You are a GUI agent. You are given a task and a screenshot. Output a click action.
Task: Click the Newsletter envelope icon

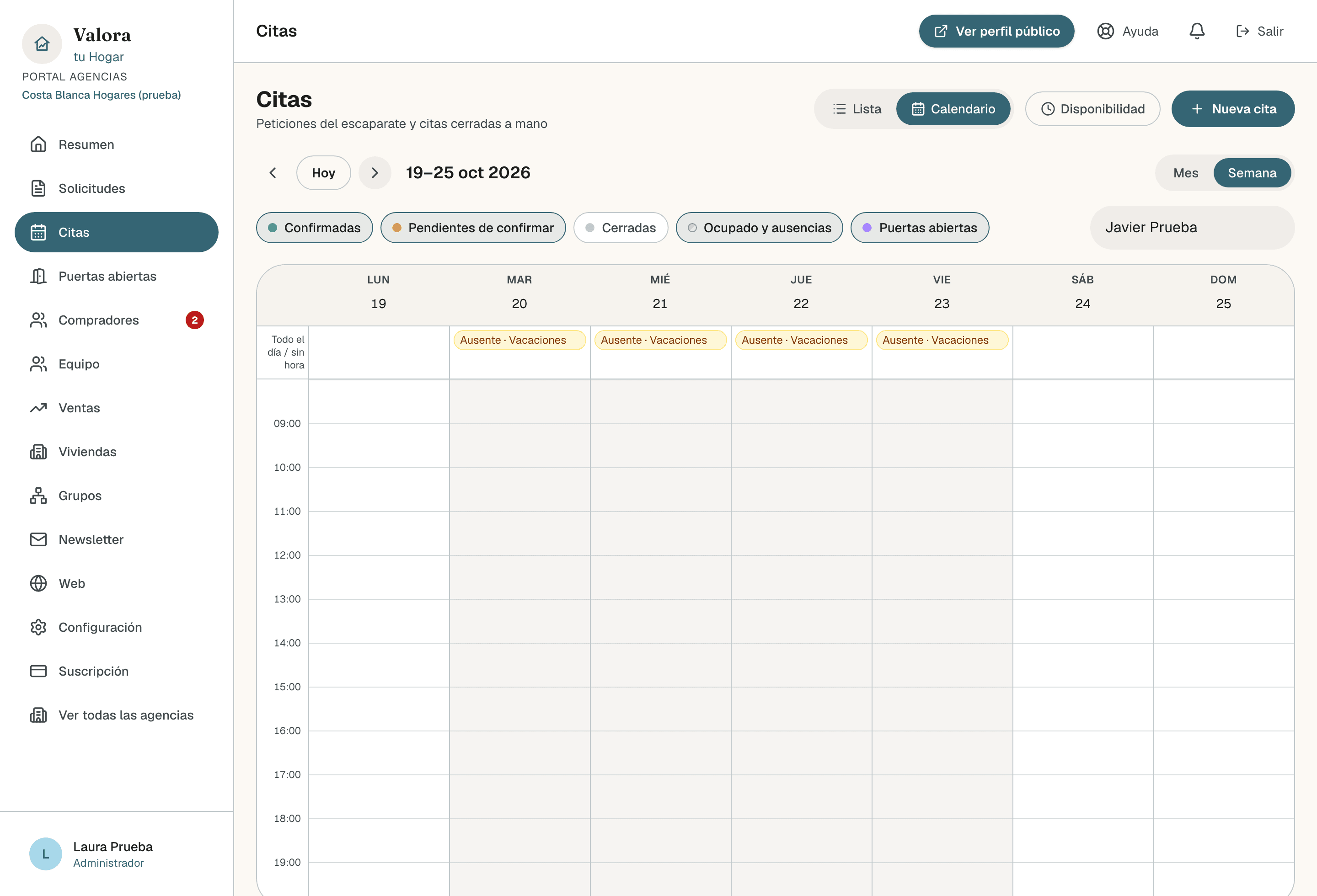(38, 539)
